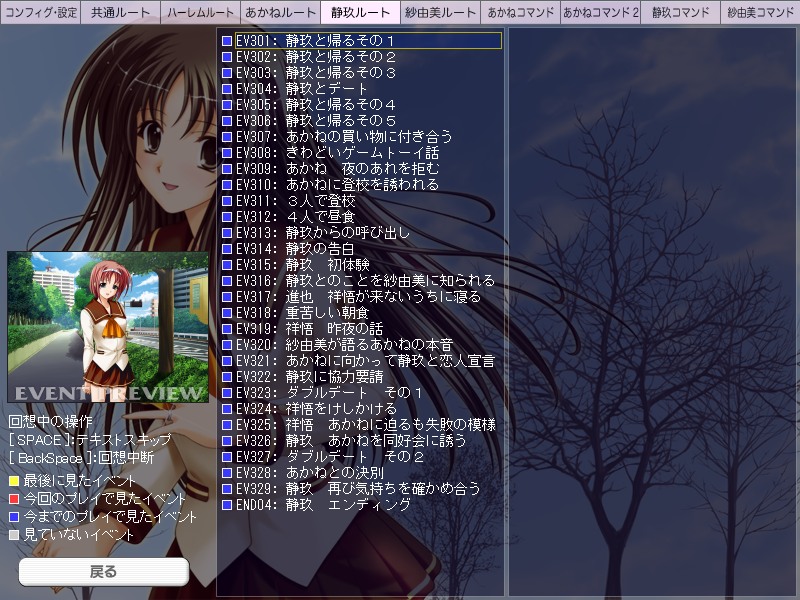Screen dimensions: 800x600
Task: Click blue marker icon beside EV307
Action: point(227,137)
